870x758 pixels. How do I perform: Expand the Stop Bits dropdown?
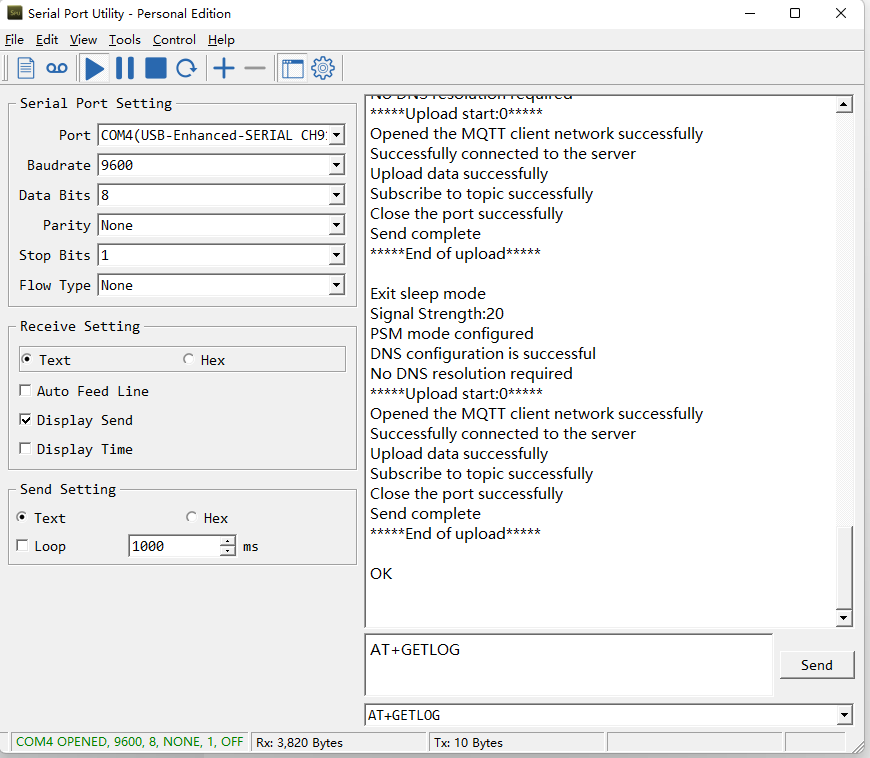[x=336, y=255]
